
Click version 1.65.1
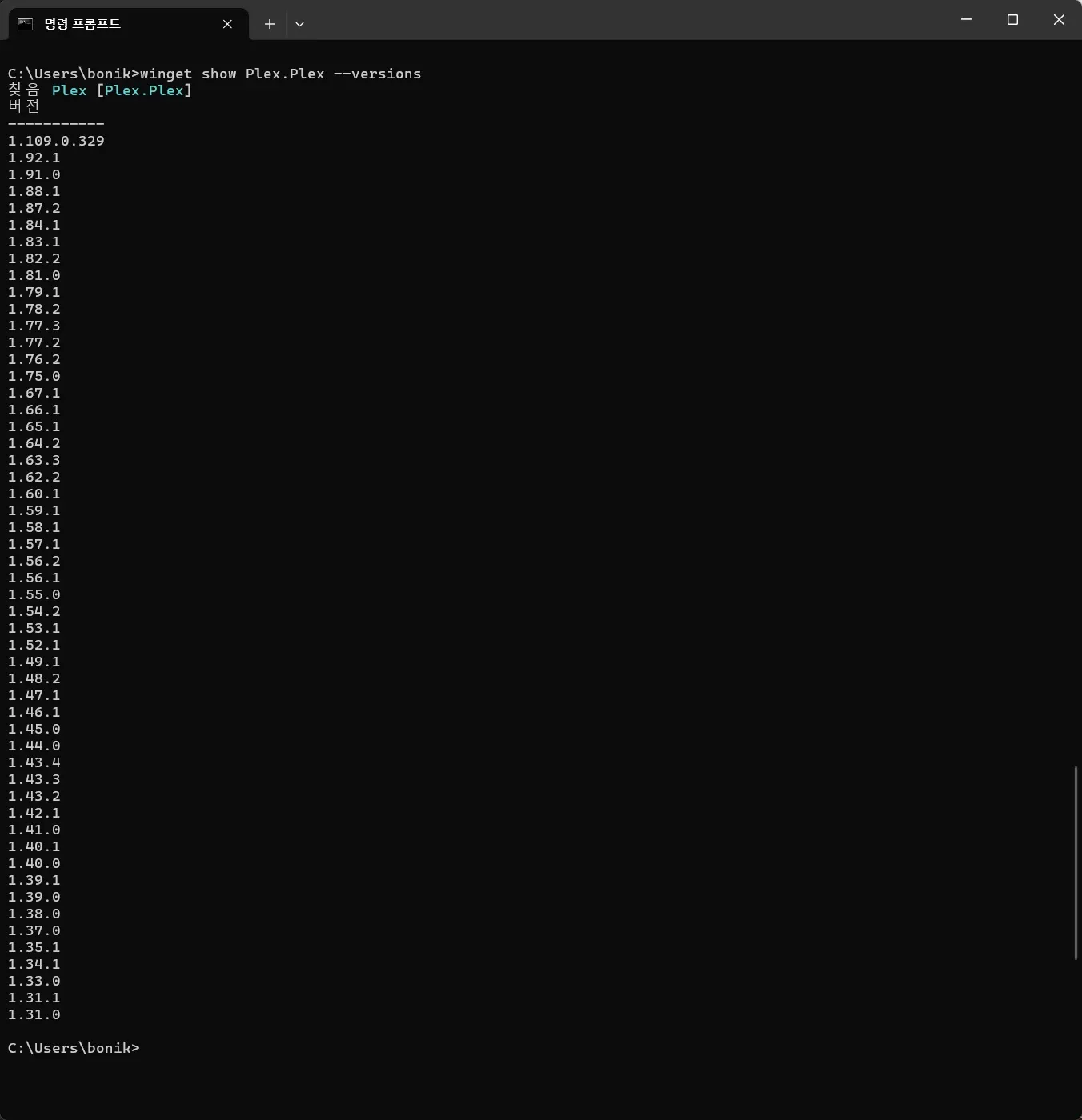pyautogui.click(x=34, y=426)
